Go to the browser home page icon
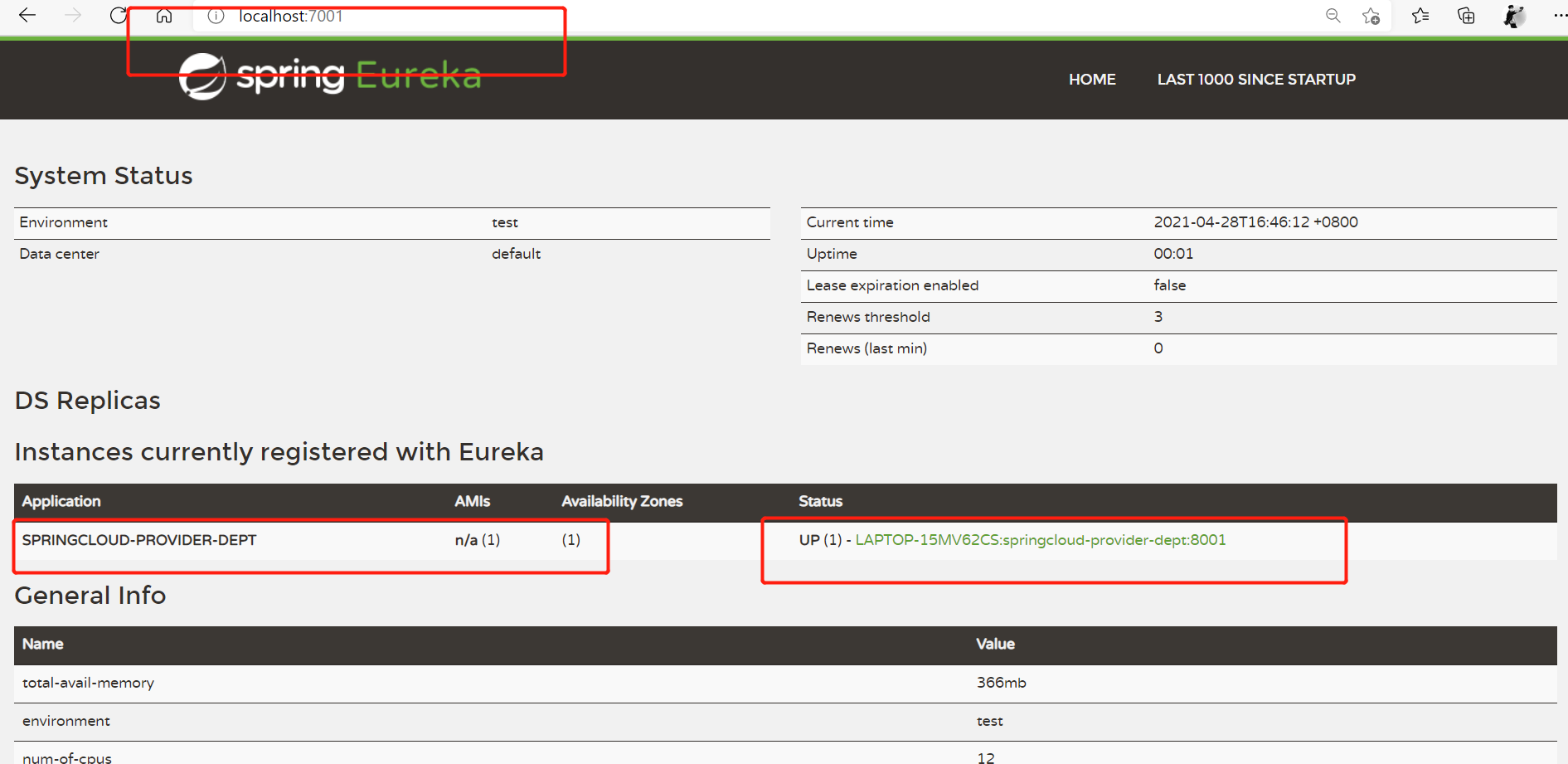The image size is (1568, 764). [164, 15]
